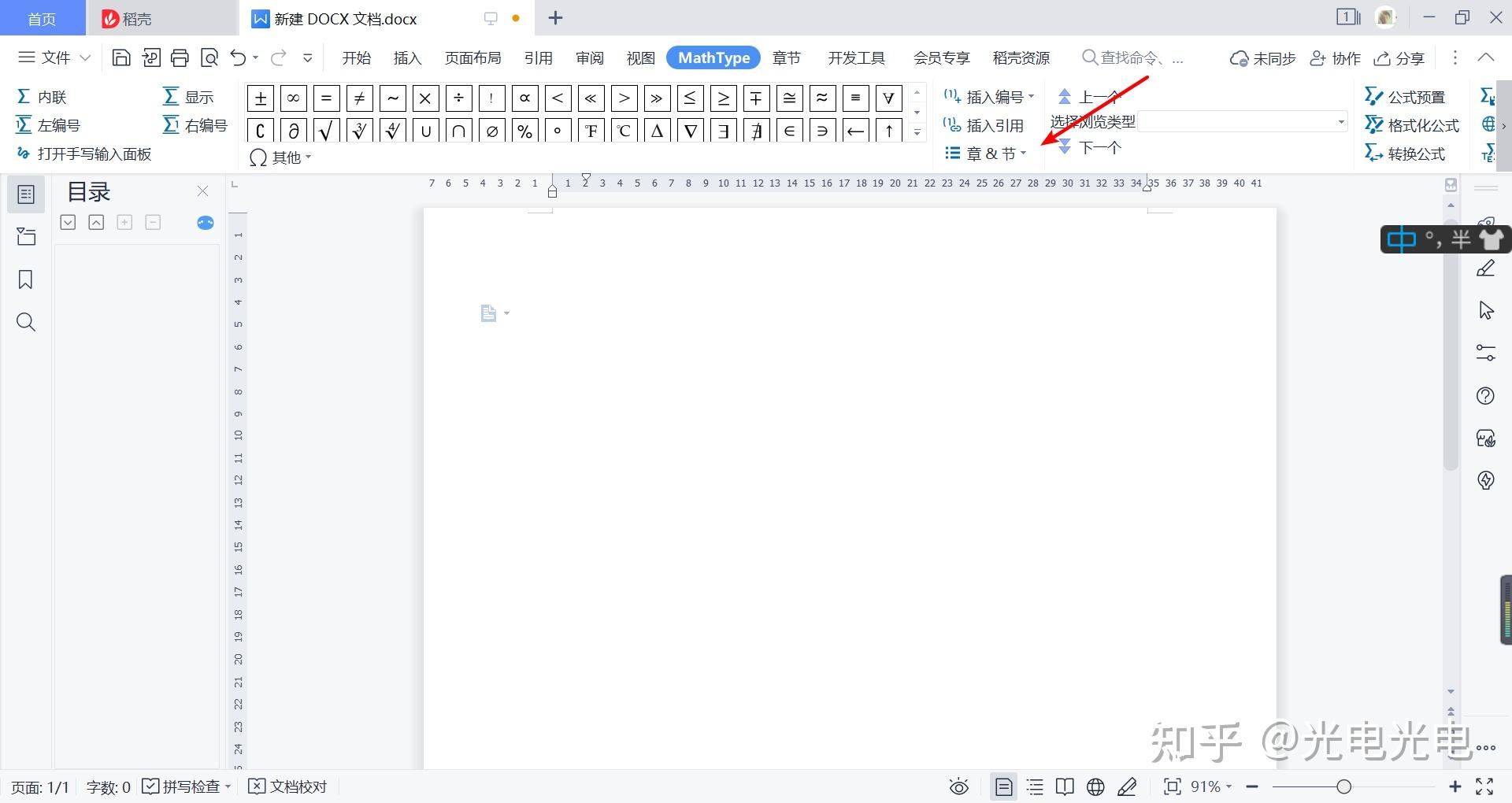Undo the last action
The height and width of the screenshot is (803, 1512).
[239, 57]
